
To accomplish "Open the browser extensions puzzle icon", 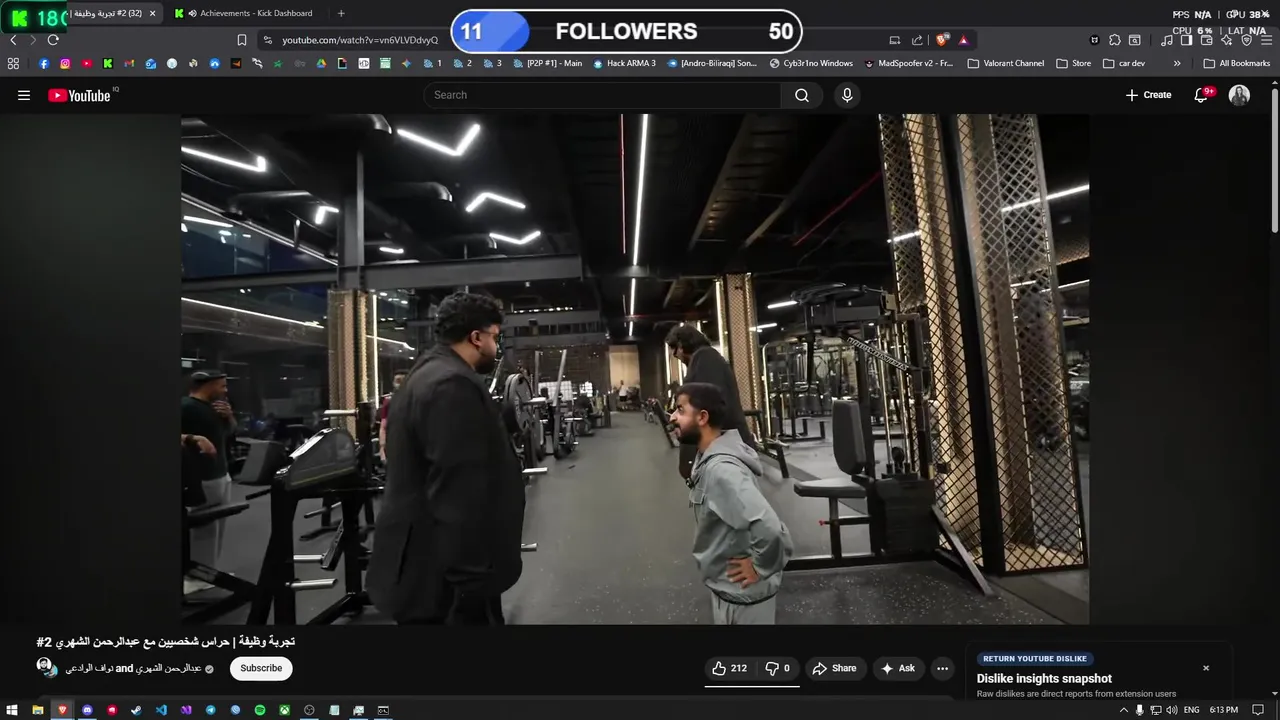I will point(1115,40).
